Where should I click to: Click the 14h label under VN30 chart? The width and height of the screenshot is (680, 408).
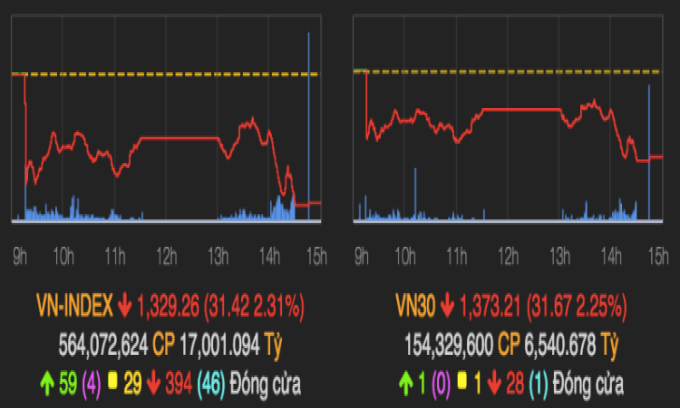611,257
